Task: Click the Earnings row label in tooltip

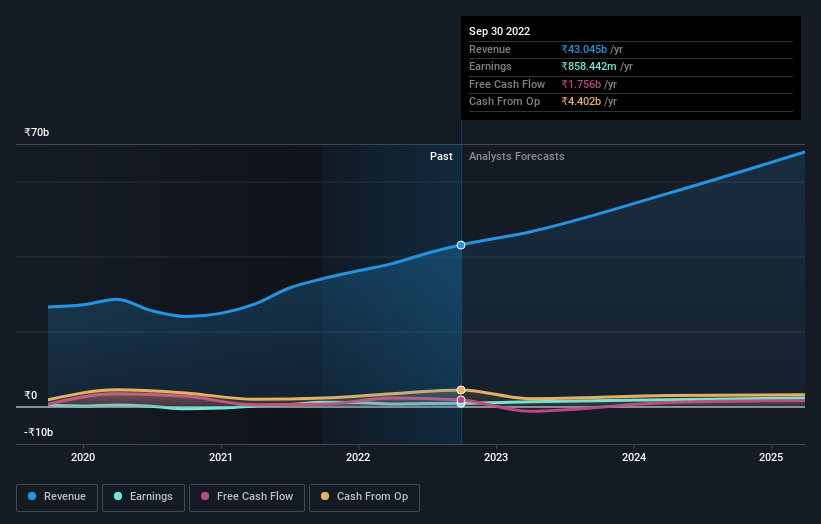Action: pyautogui.click(x=490, y=66)
